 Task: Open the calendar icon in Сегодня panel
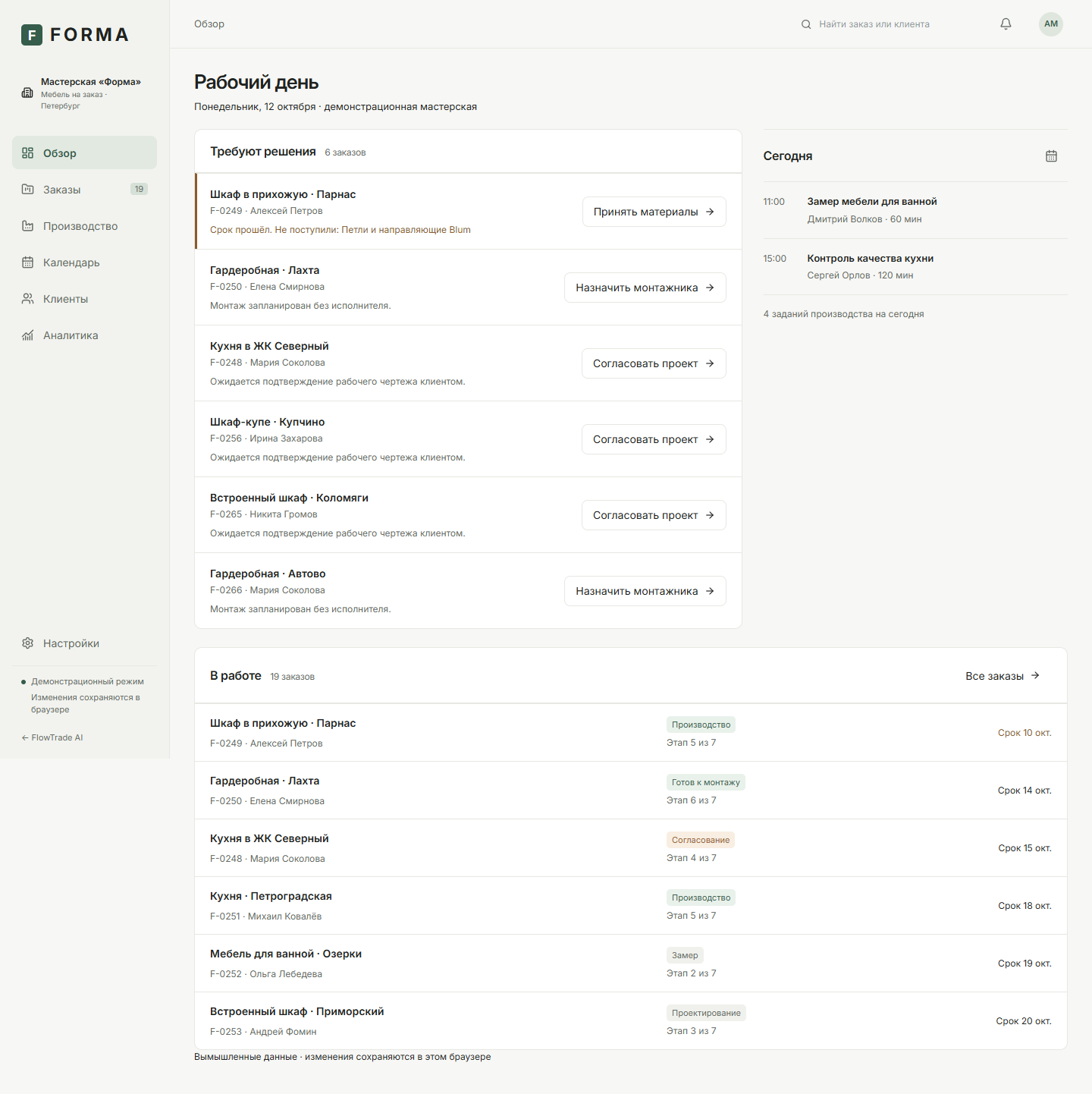click(x=1051, y=156)
